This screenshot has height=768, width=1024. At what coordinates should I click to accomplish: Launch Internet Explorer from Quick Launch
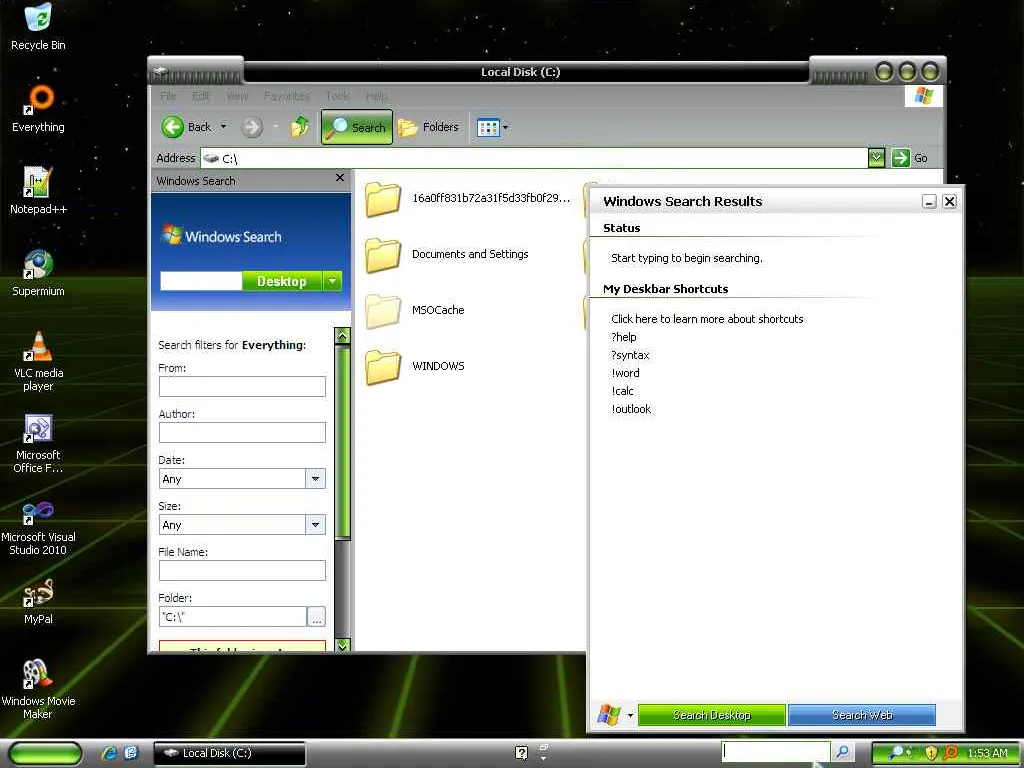[x=108, y=753]
